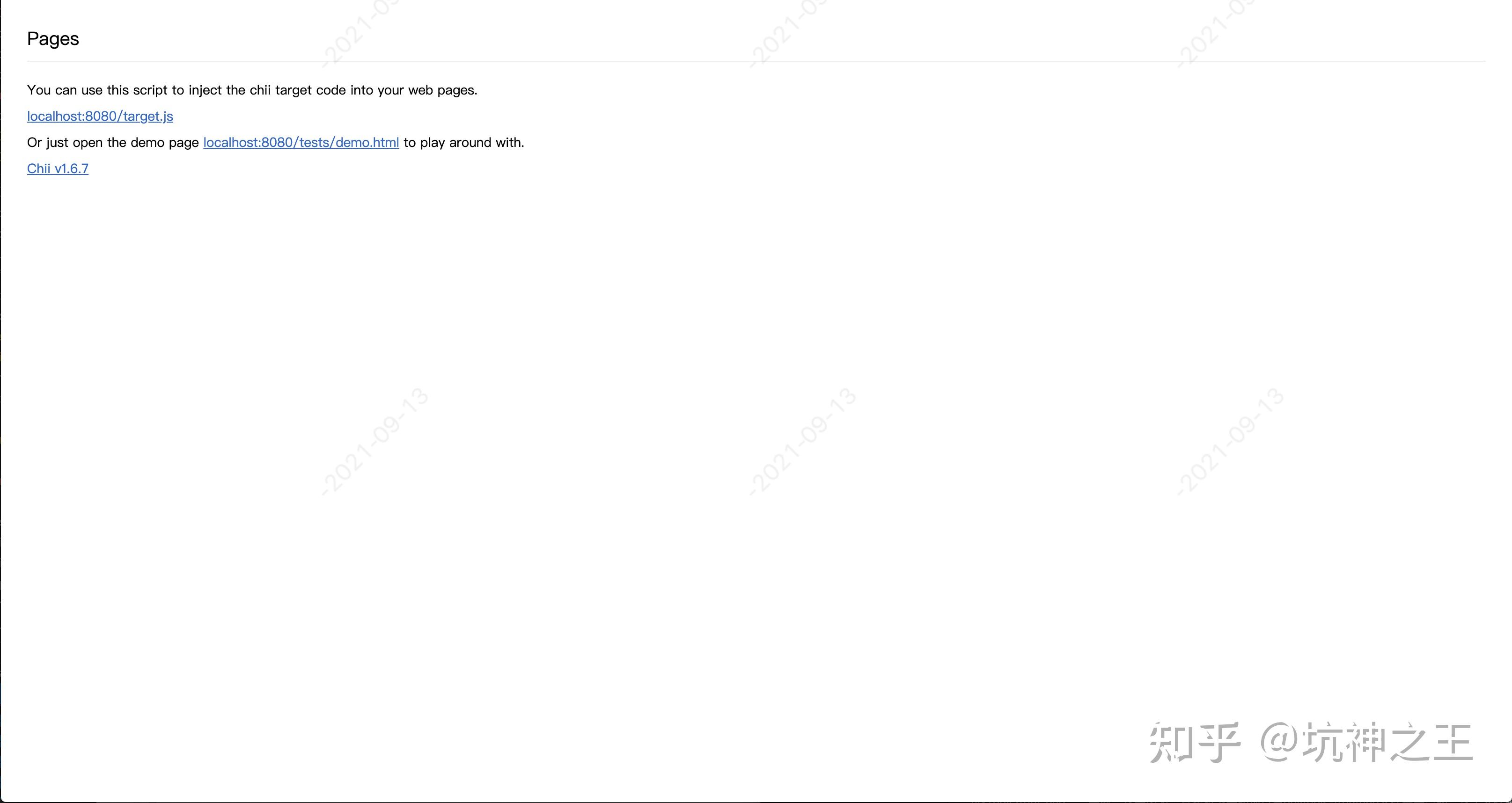Open the localhost:8080/tests/demo.html demo link
Screen dimensions: 1512x803
(301, 143)
